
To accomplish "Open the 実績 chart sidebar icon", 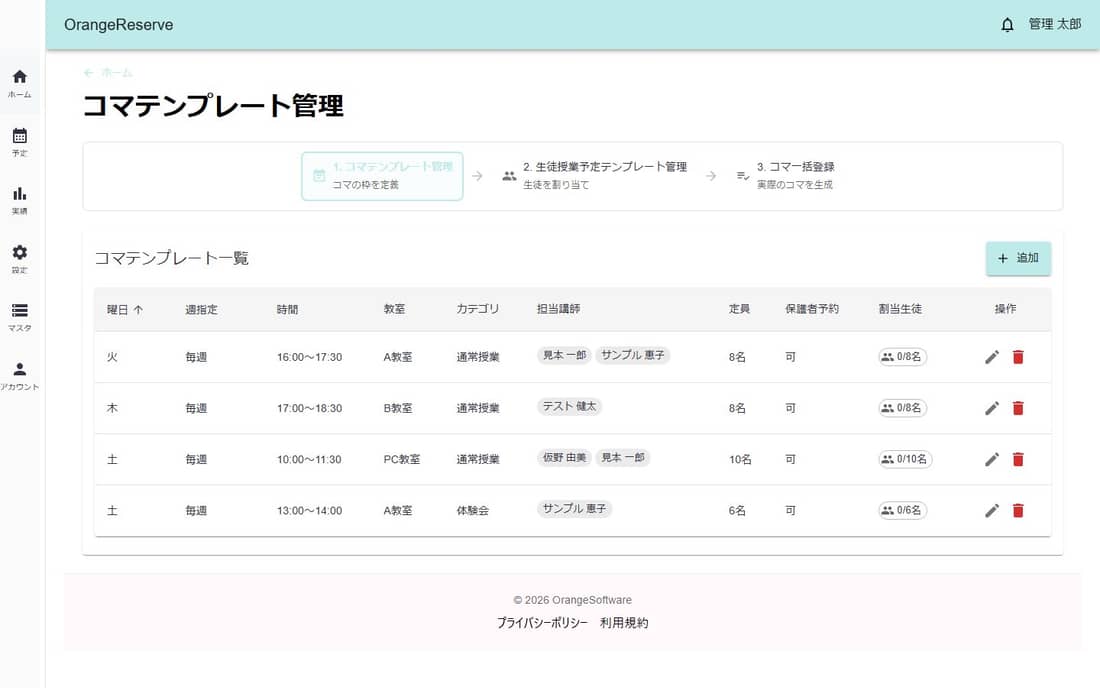I will 20,199.
